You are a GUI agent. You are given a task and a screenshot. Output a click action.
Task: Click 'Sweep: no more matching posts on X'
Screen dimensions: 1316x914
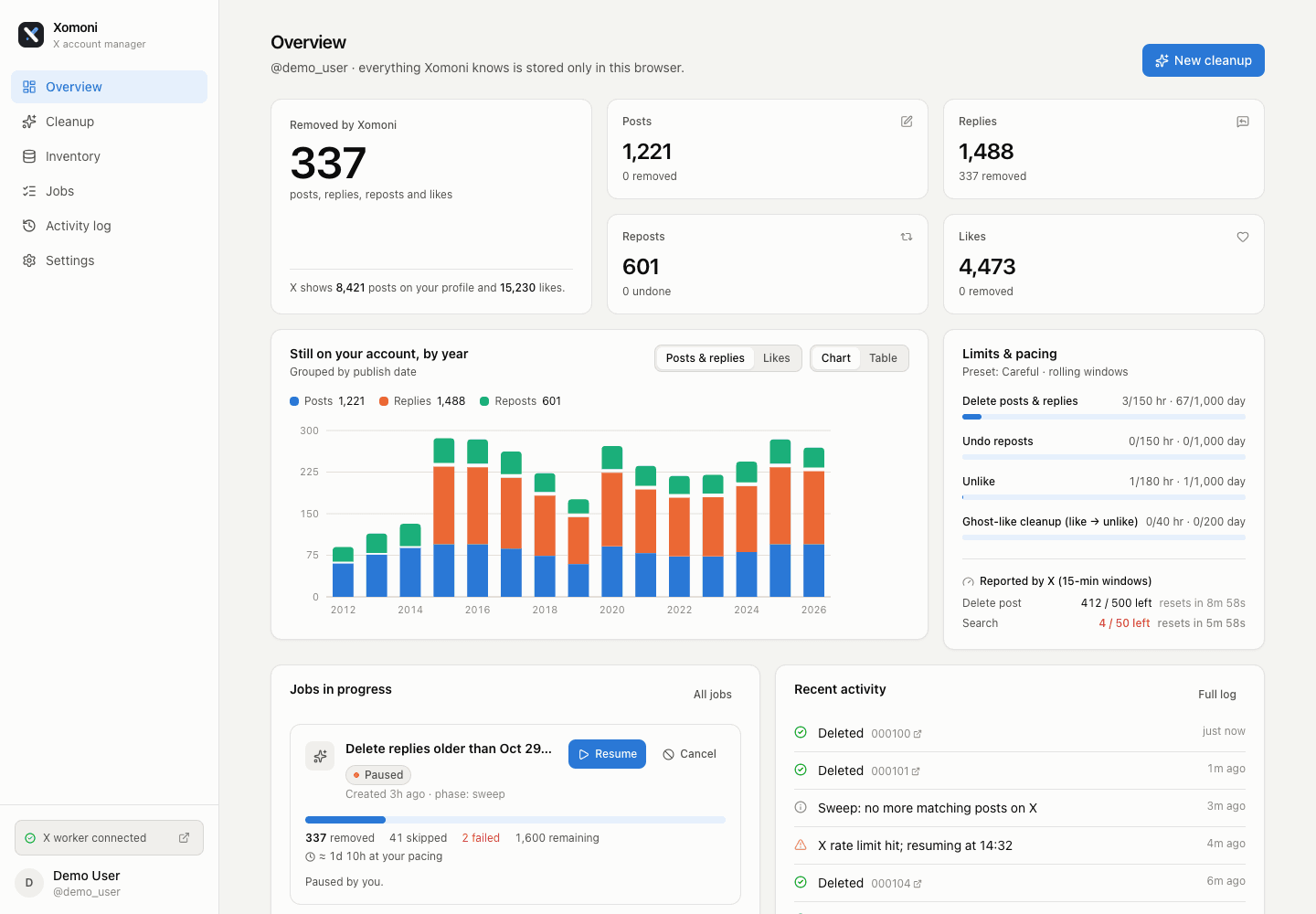[928, 808]
